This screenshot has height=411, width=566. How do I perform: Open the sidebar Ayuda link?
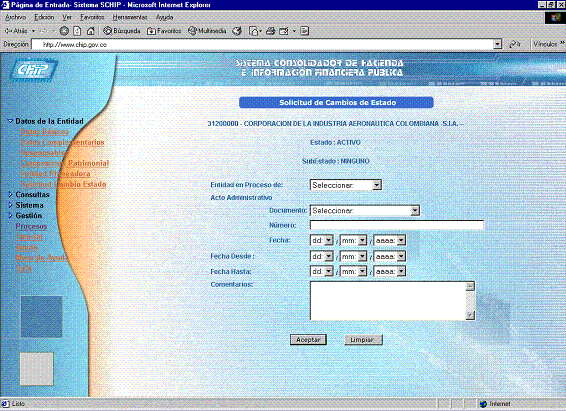click(26, 247)
